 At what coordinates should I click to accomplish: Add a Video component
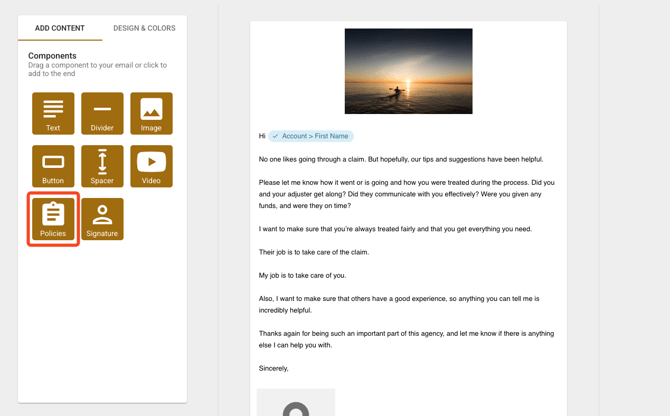coord(151,166)
